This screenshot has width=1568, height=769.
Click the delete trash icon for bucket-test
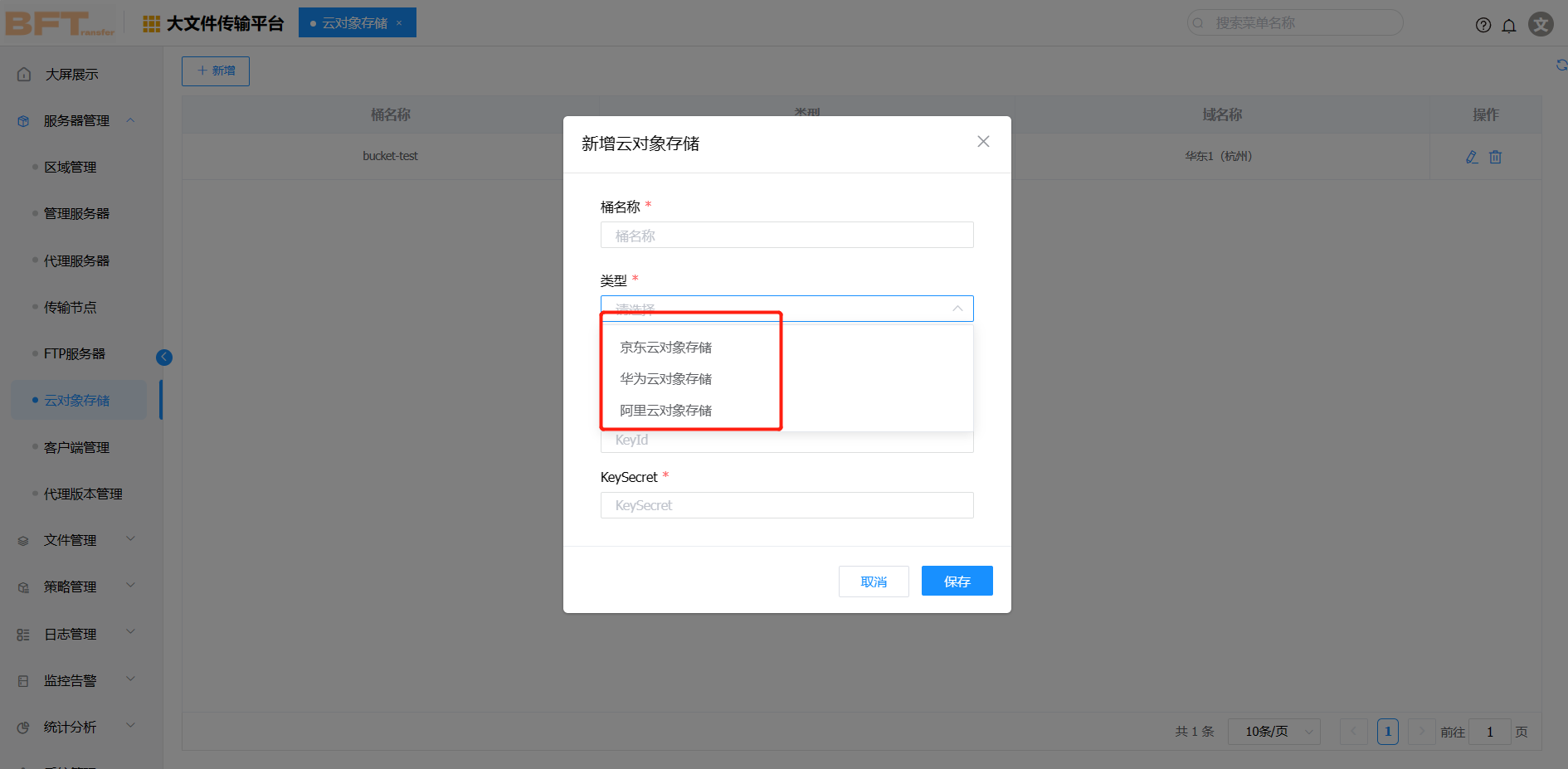click(x=1495, y=157)
